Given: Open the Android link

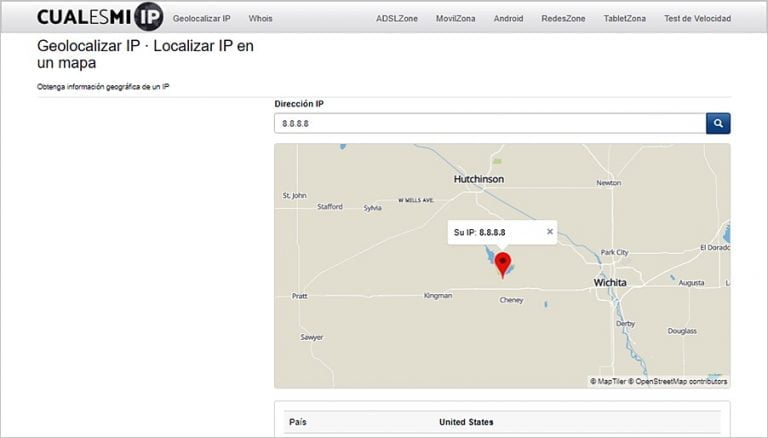Looking at the screenshot, I should (508, 19).
